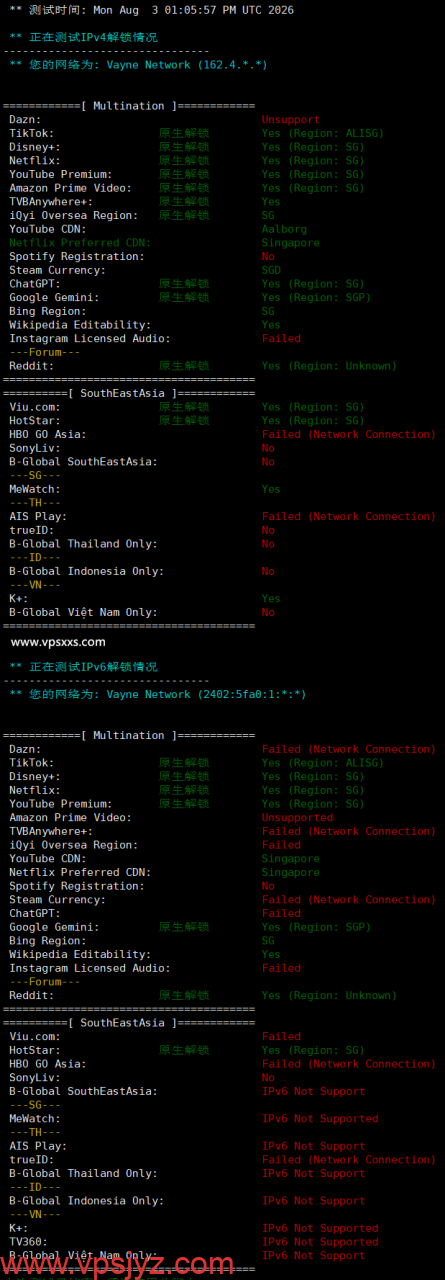Click the 'SGD' Steam Currency value
The height and width of the screenshot is (1280, 445).
tap(271, 270)
